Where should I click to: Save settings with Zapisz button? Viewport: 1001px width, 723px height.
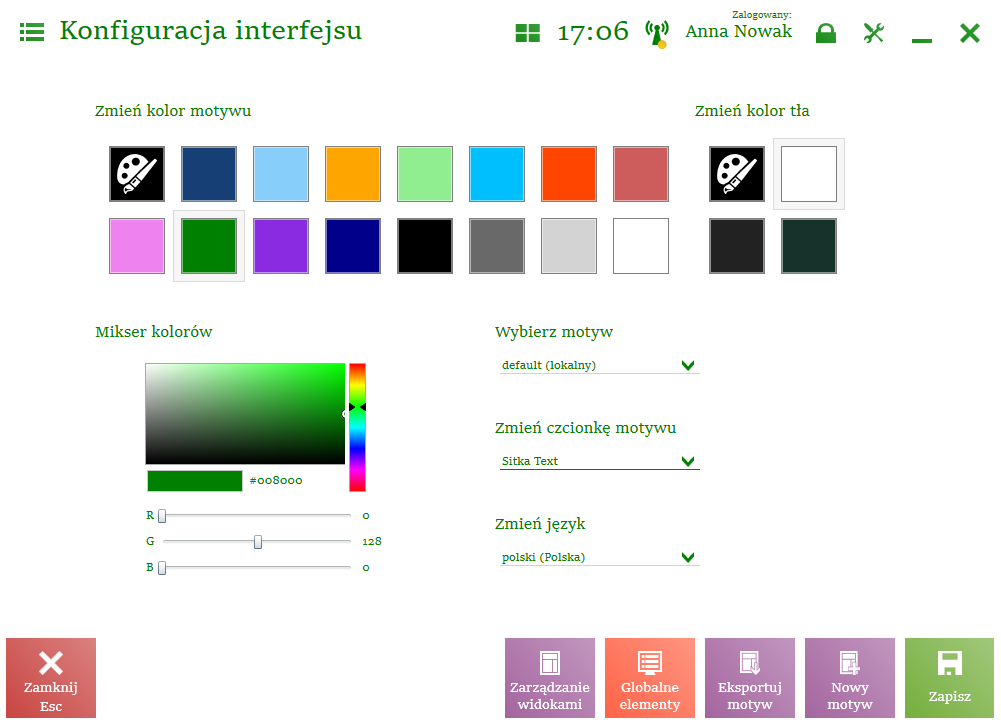(949, 678)
